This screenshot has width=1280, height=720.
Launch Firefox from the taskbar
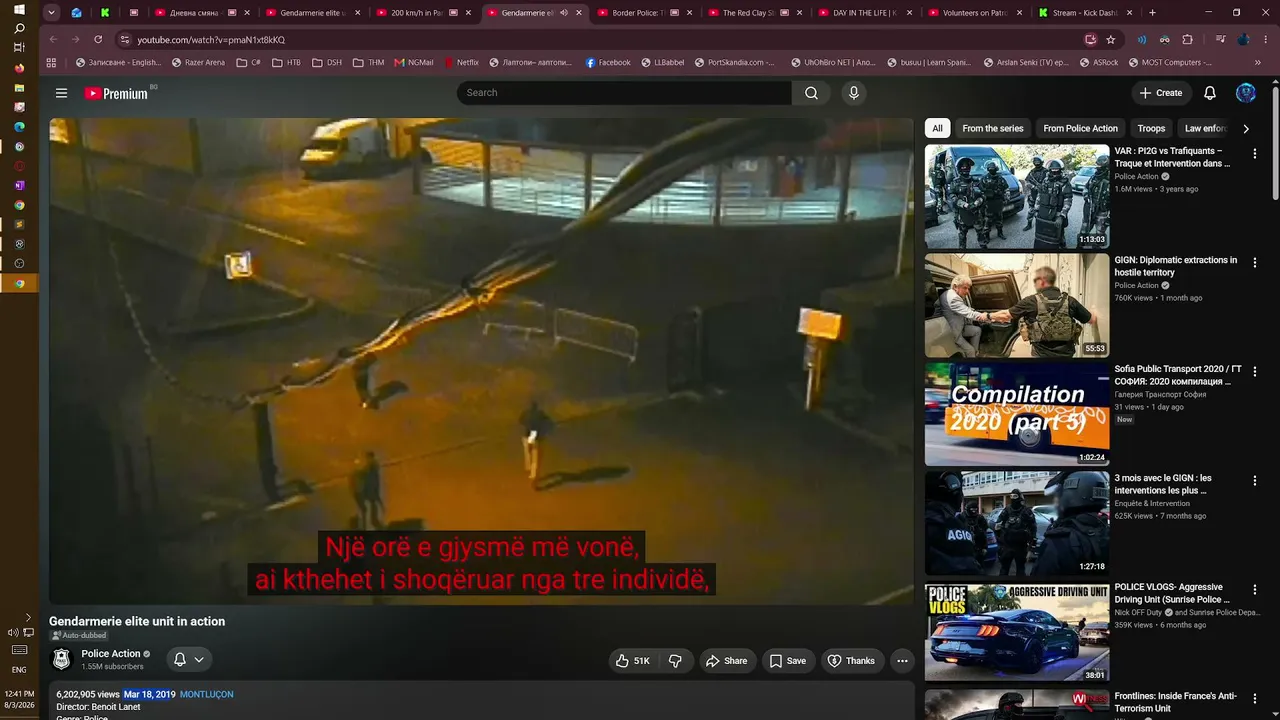click(19, 68)
